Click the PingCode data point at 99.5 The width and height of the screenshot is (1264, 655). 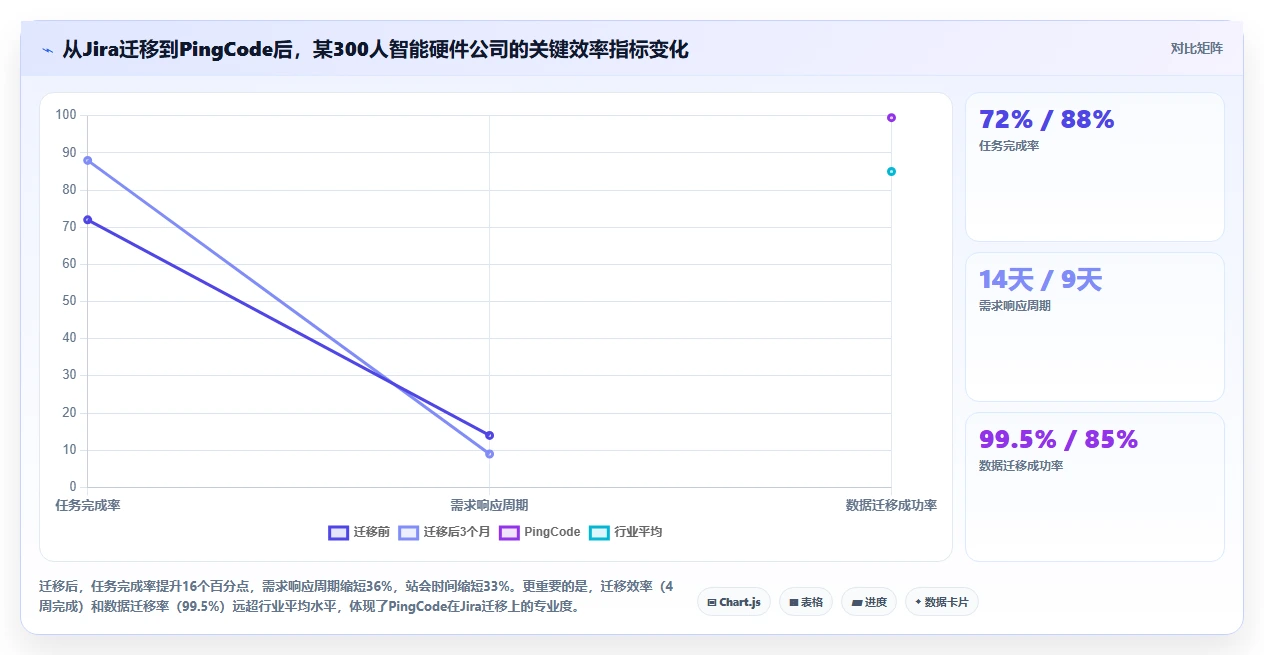[891, 117]
